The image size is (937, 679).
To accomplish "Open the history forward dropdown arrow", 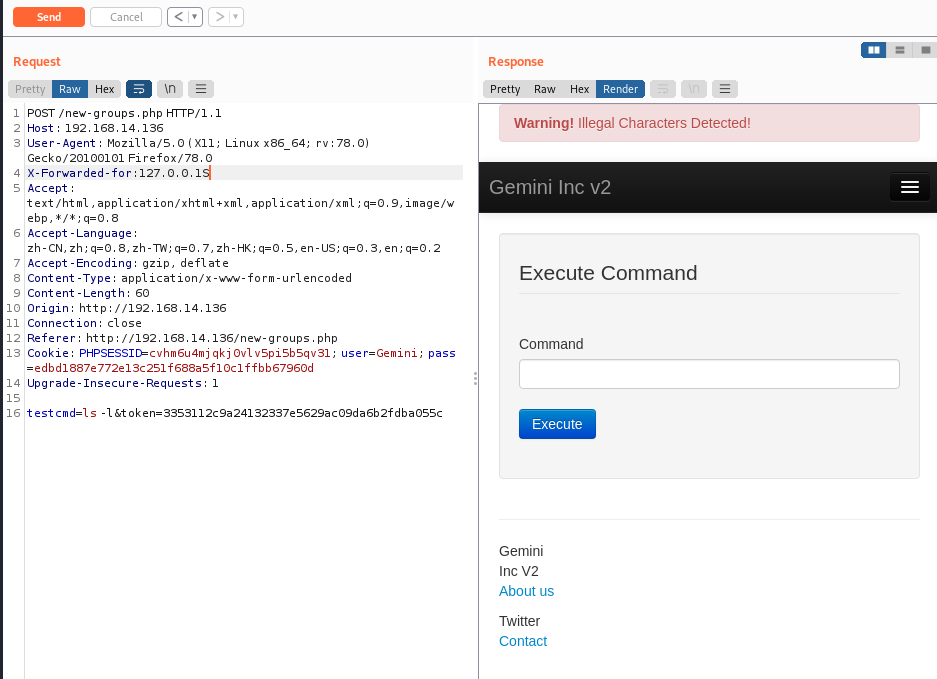I will [x=235, y=17].
